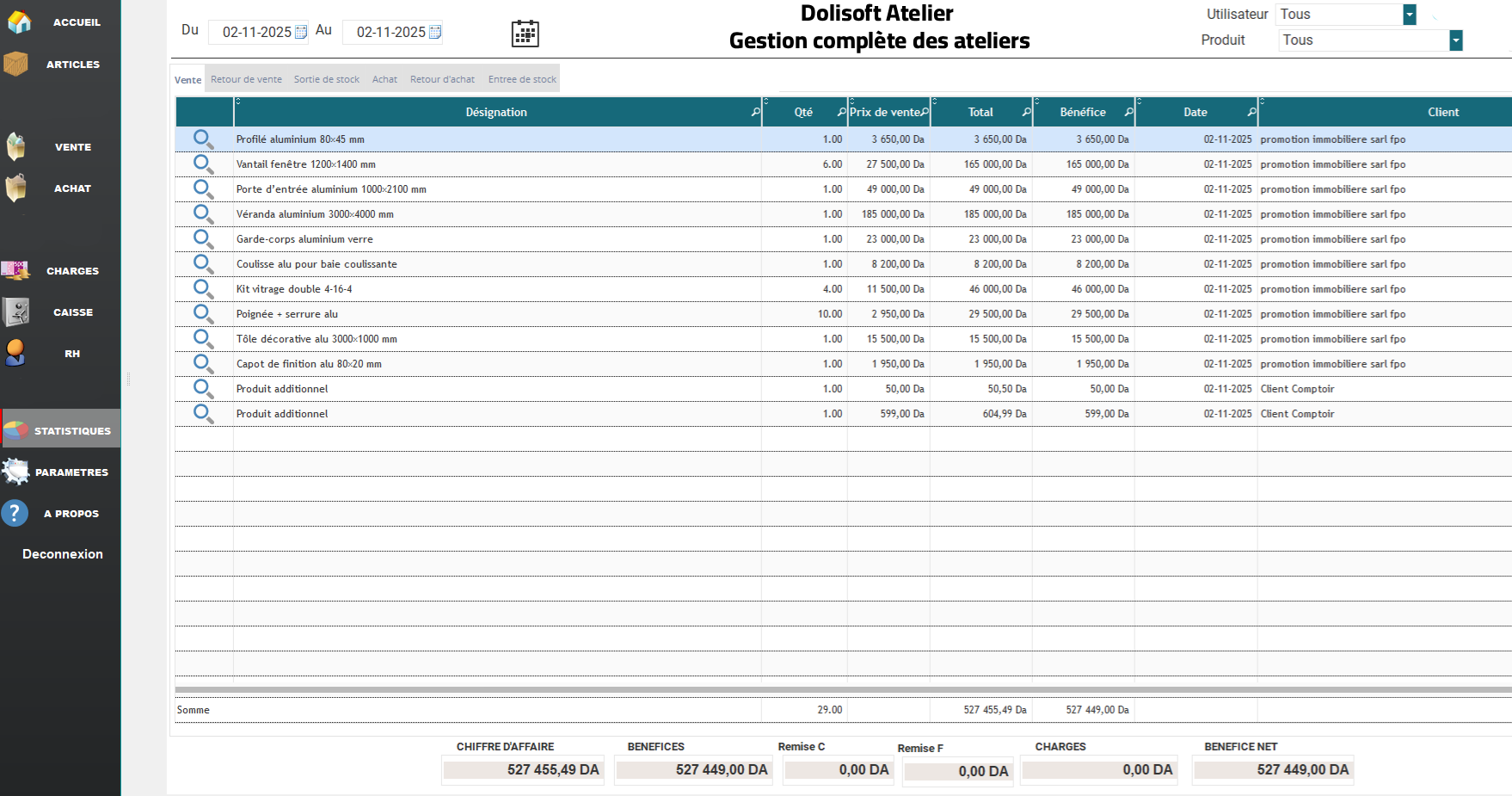This screenshot has width=1512, height=796.
Task: Click the Au end date field
Action: click(390, 32)
